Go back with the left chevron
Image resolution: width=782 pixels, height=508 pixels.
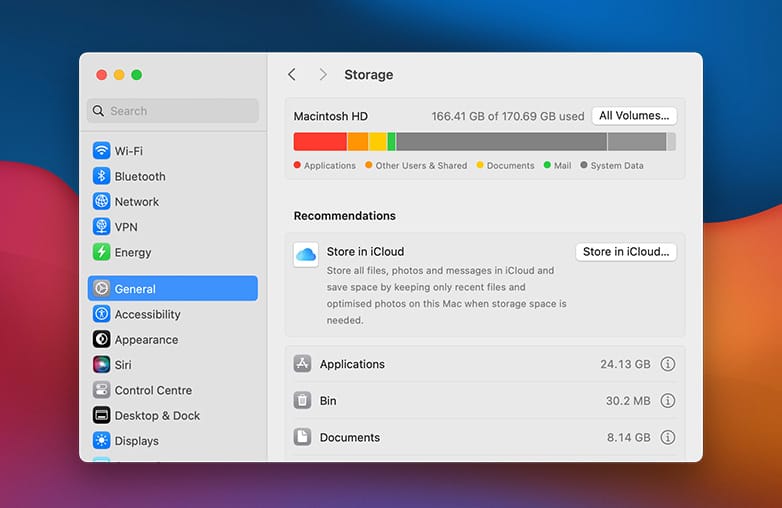[x=292, y=75]
